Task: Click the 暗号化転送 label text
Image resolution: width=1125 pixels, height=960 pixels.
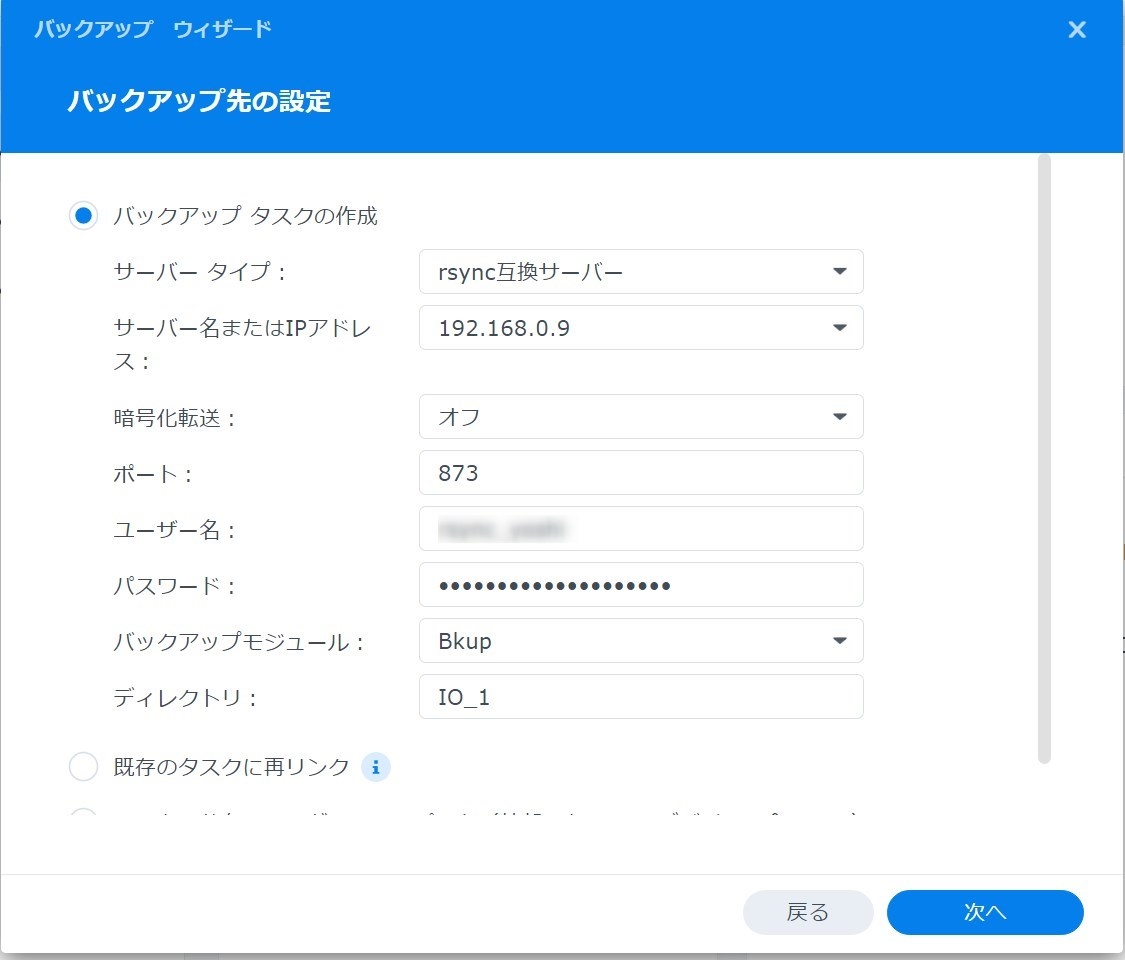Action: pos(174,418)
